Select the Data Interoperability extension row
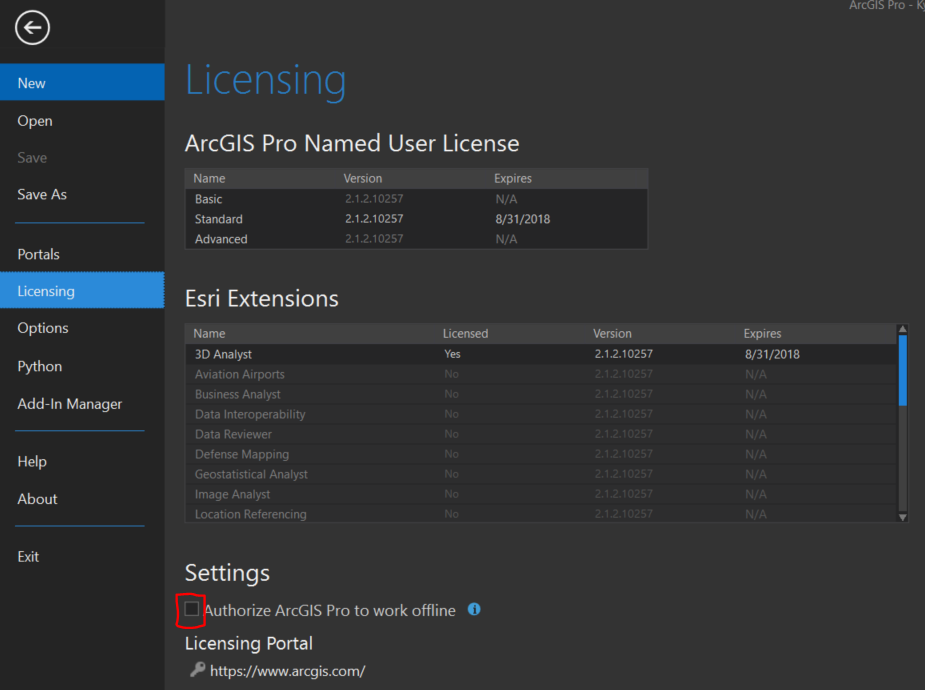 pyautogui.click(x=541, y=414)
